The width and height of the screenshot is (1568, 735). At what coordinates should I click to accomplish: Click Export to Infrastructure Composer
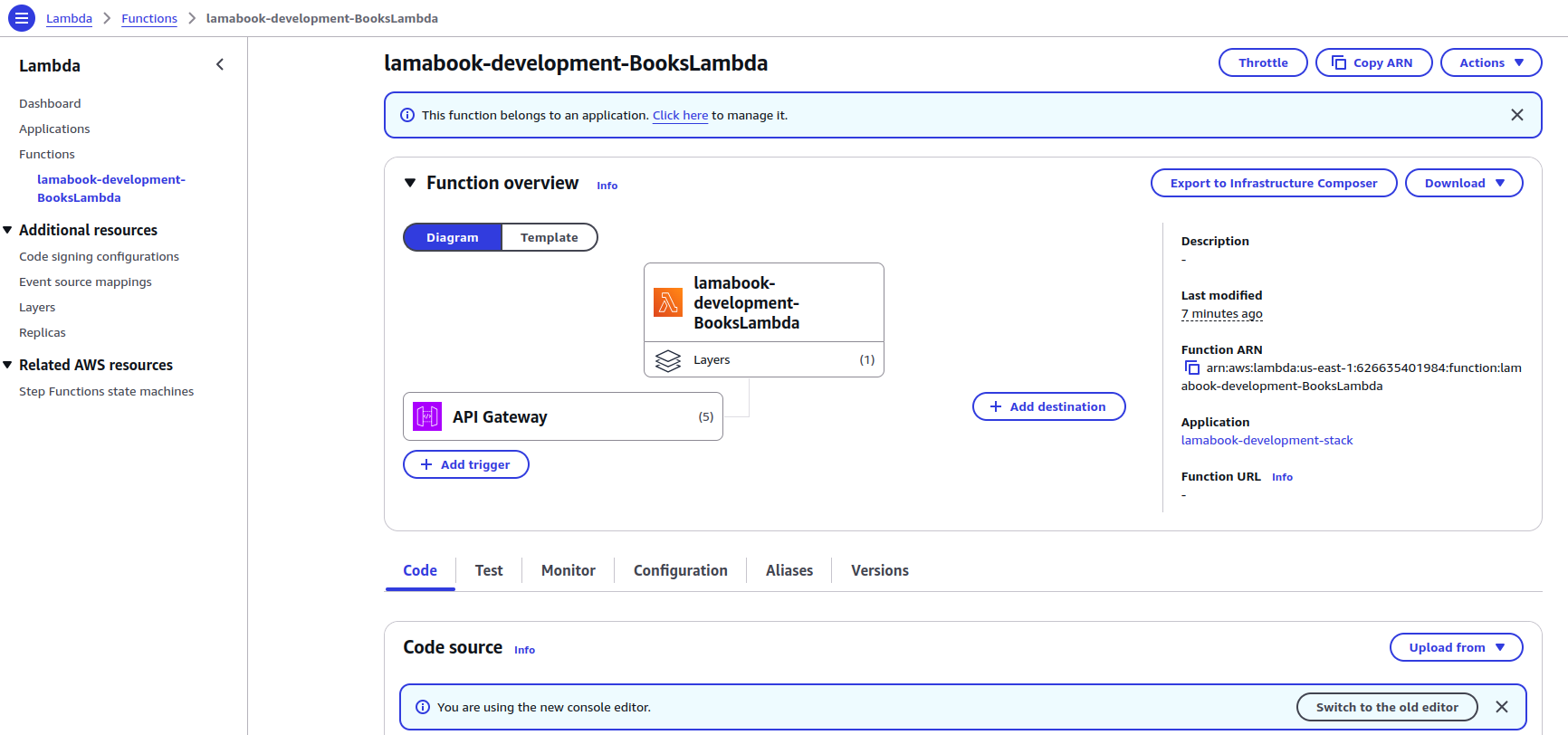coord(1274,183)
